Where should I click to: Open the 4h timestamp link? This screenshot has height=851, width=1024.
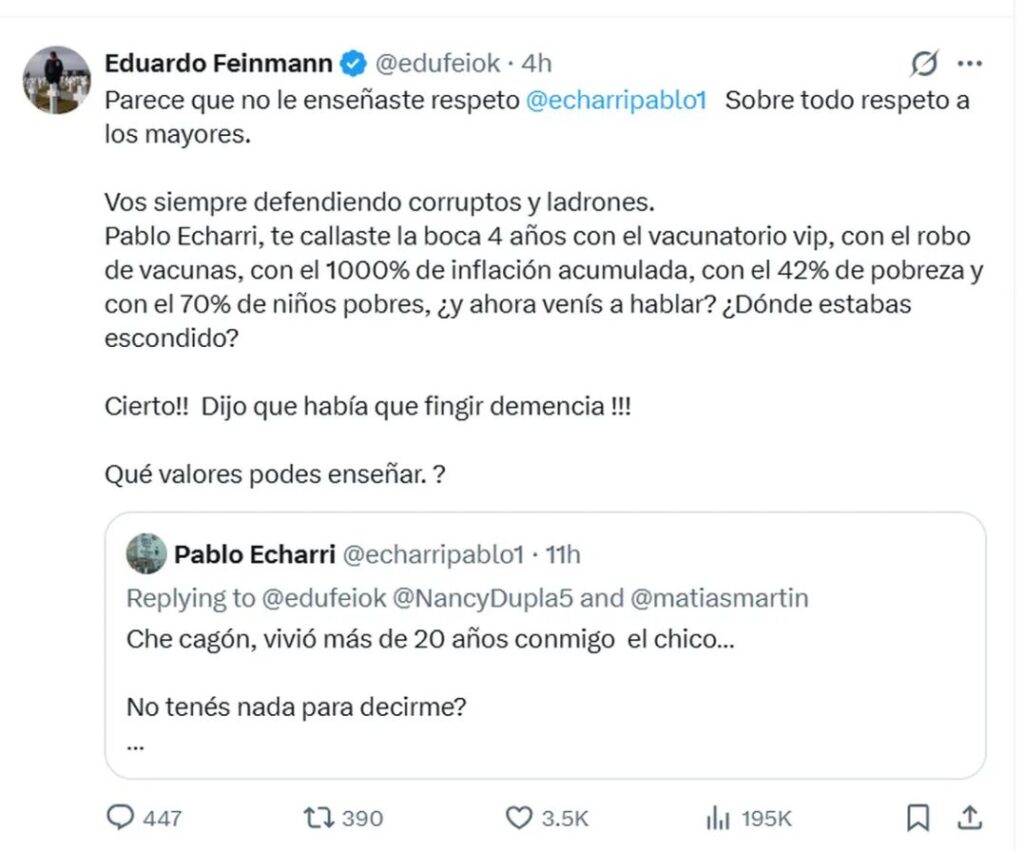pos(536,64)
